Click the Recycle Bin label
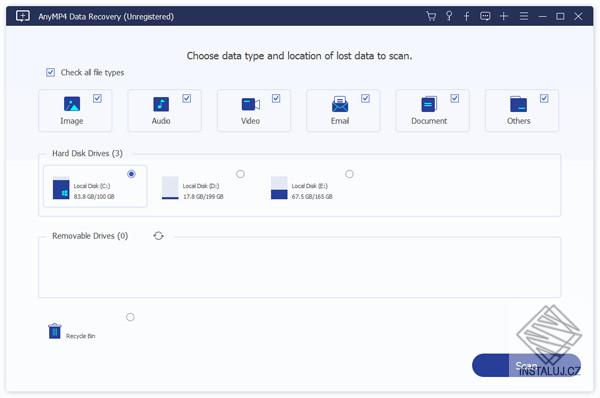The image size is (600, 398). point(80,336)
